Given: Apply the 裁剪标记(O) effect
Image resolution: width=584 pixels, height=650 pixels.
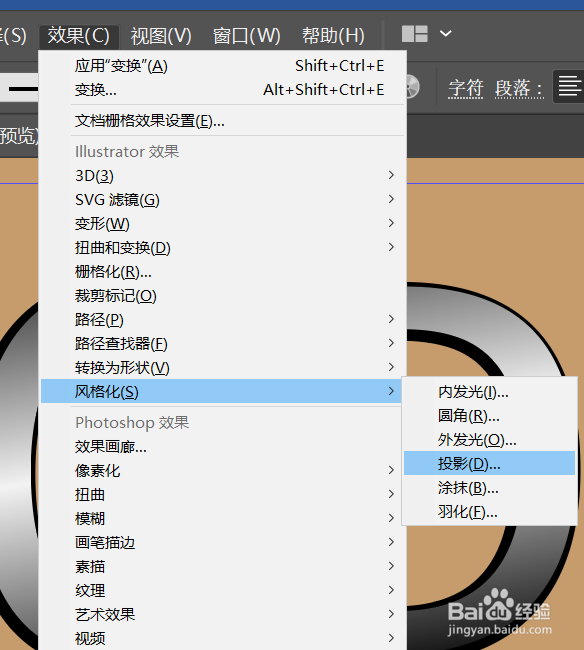Looking at the screenshot, I should pyautogui.click(x=223, y=296).
